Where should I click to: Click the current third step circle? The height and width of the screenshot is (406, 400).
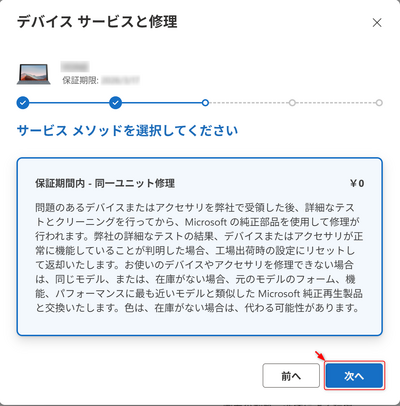(205, 103)
